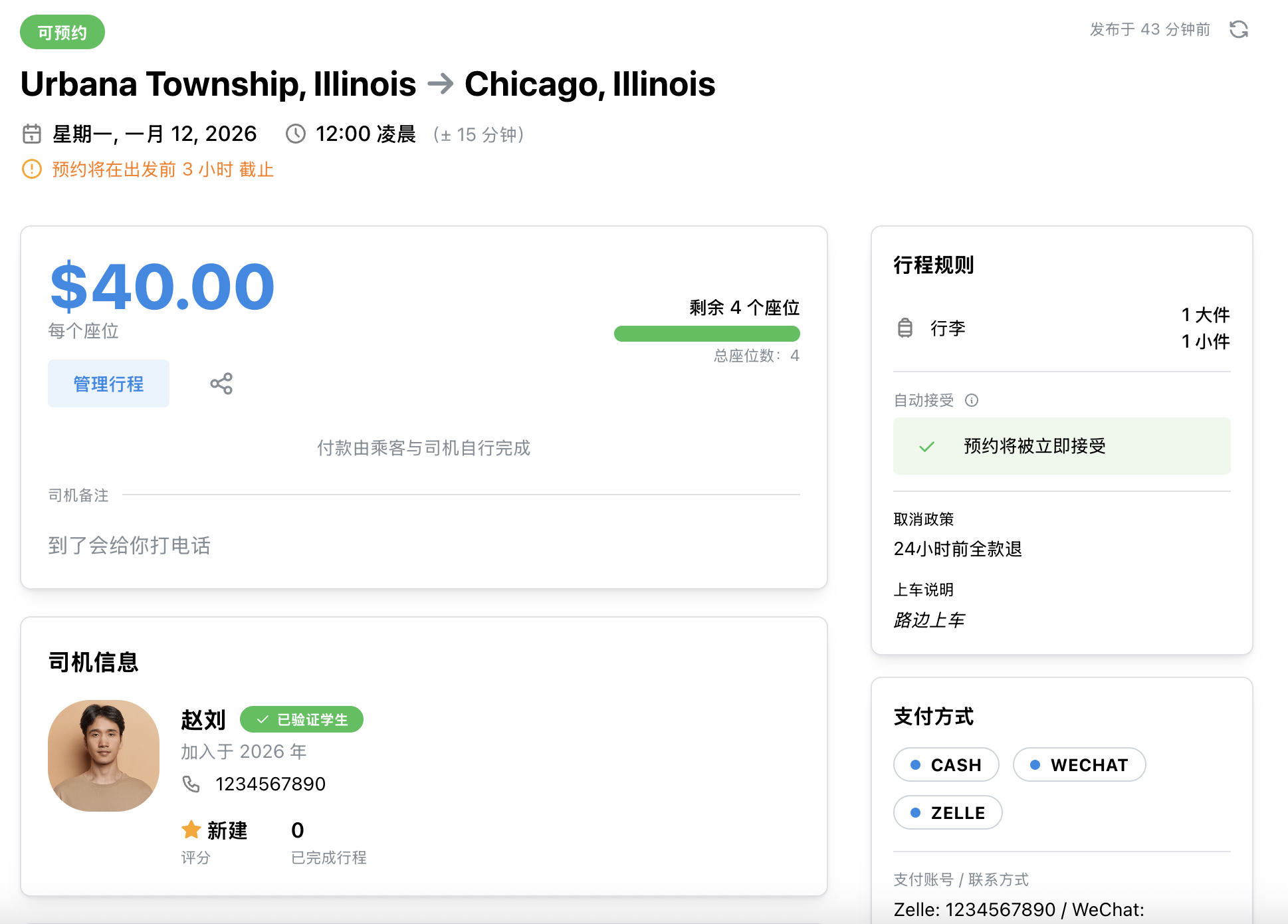Click the 已验证学生 verified student badge
This screenshot has width=1288, height=924.
point(302,719)
